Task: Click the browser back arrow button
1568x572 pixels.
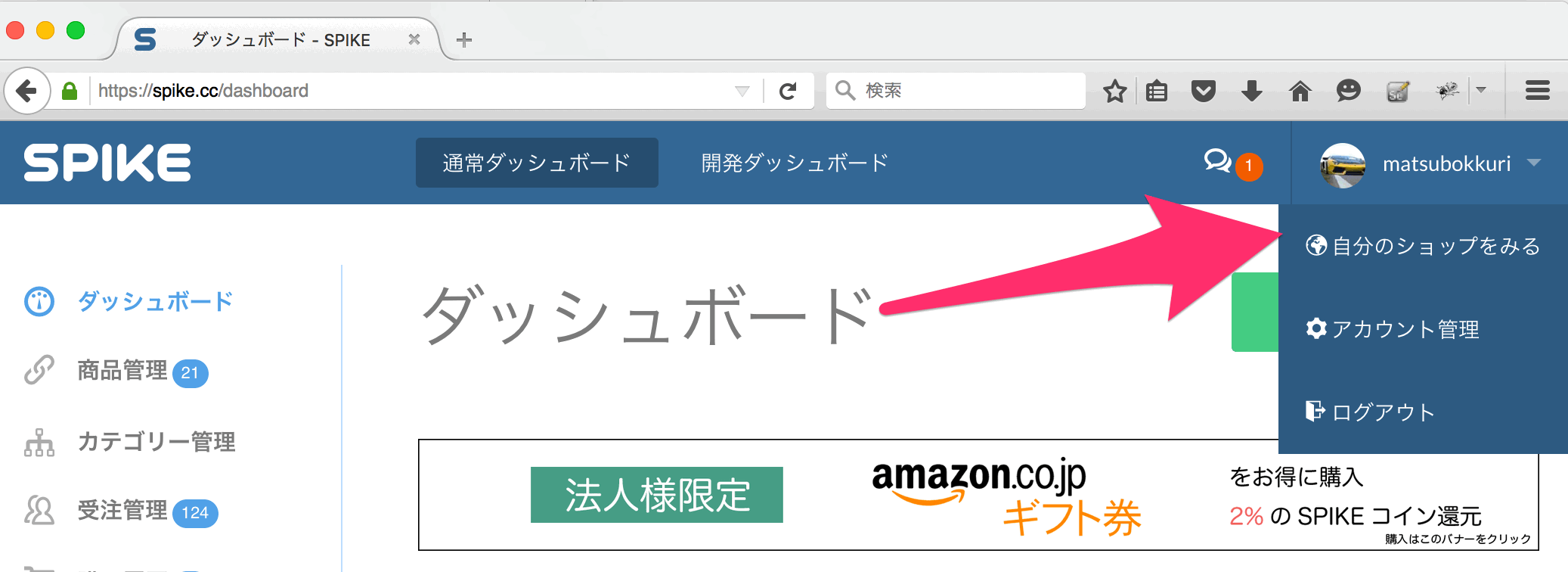Action: pos(26,91)
